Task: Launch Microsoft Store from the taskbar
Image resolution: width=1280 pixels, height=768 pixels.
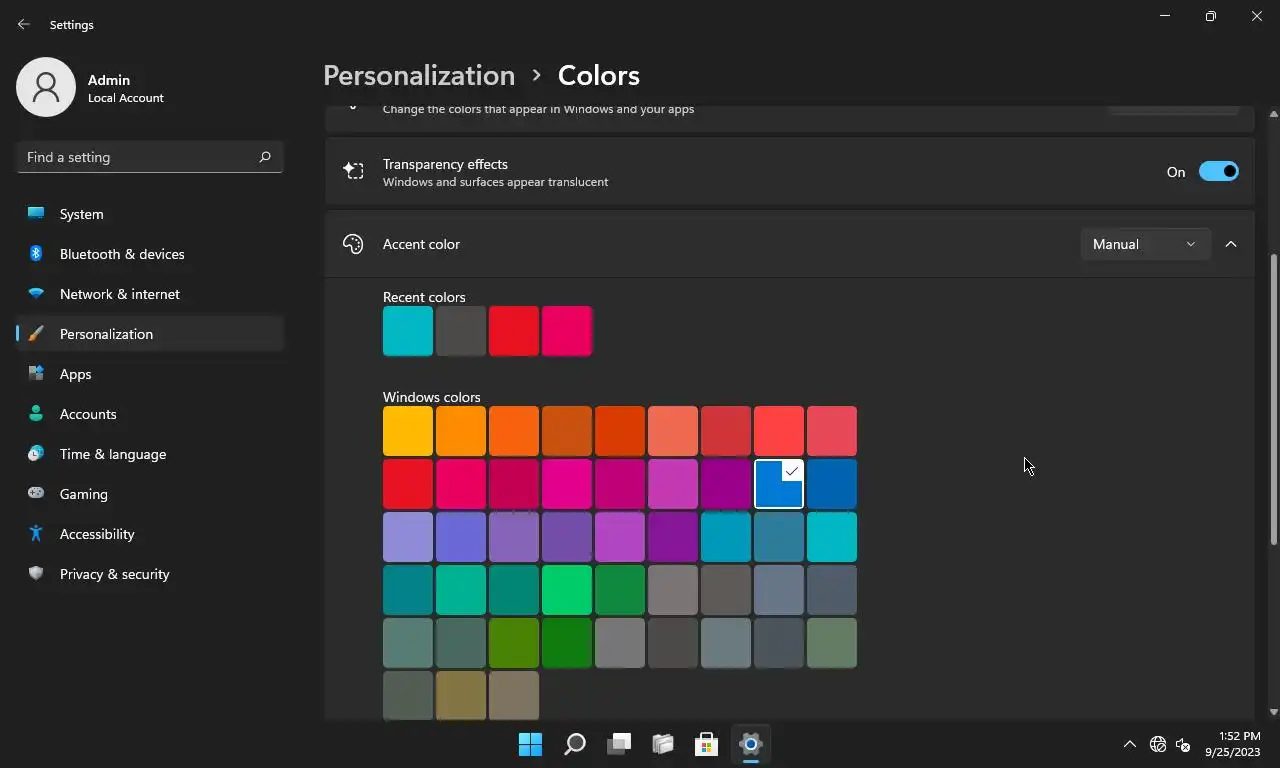Action: click(x=706, y=744)
